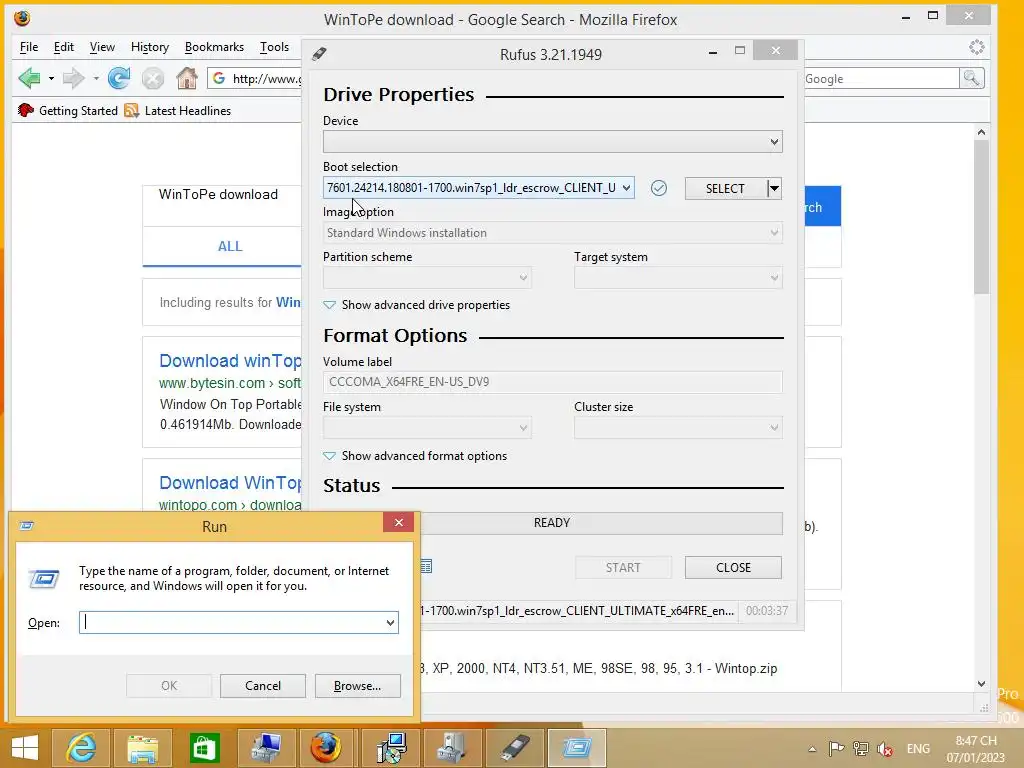The image size is (1024, 768).
Task: Open 'Download winTop' bytesin.com result link
Action: click(x=230, y=360)
